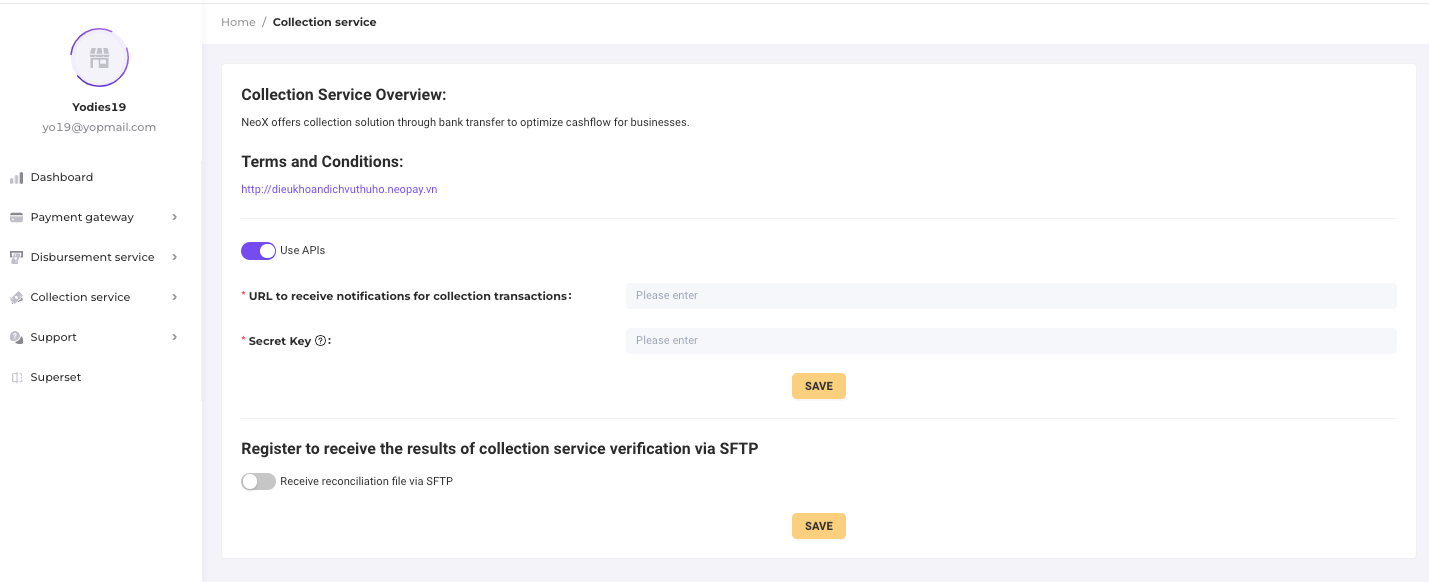Focus the notification URL input field
The image size is (1429, 582).
pyautogui.click(x=1010, y=296)
